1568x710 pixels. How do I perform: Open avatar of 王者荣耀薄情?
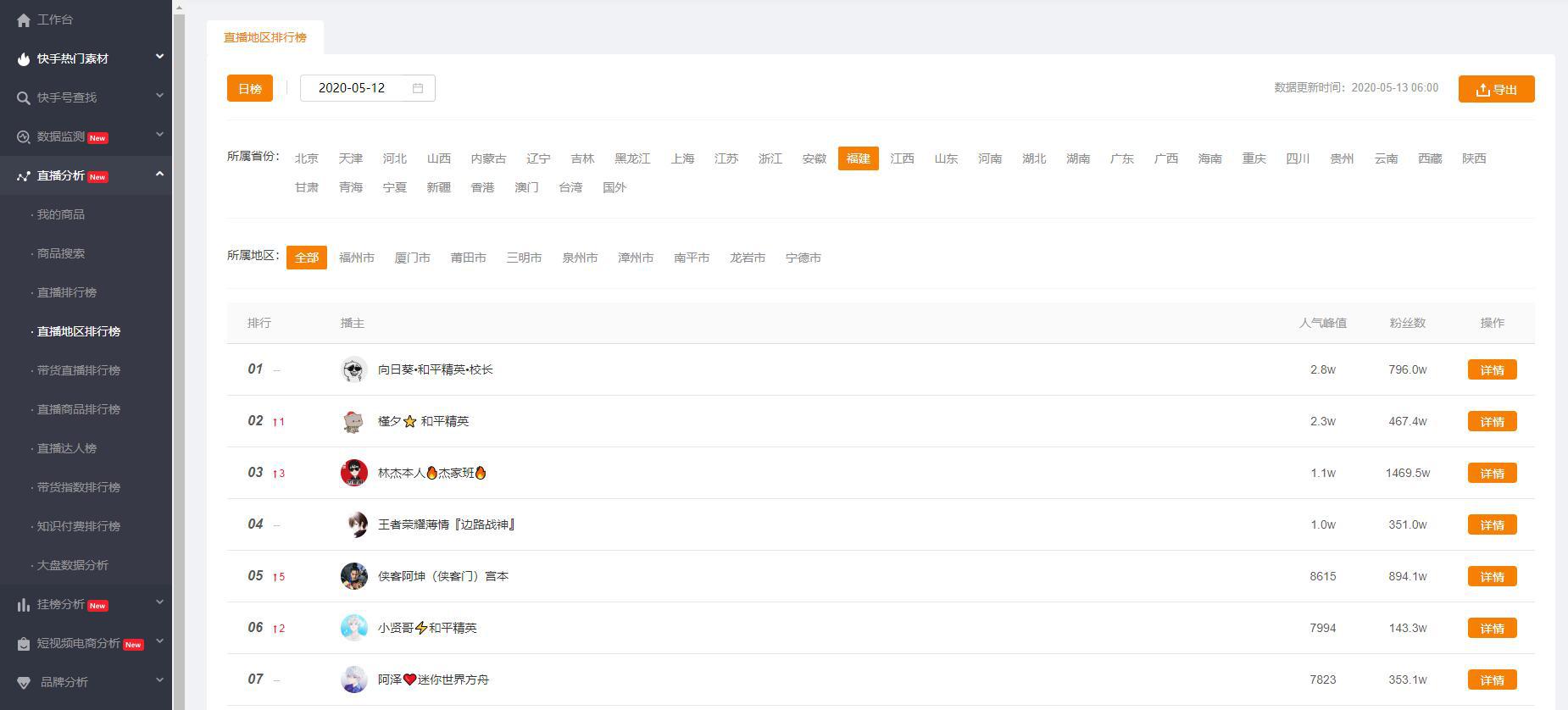353,524
